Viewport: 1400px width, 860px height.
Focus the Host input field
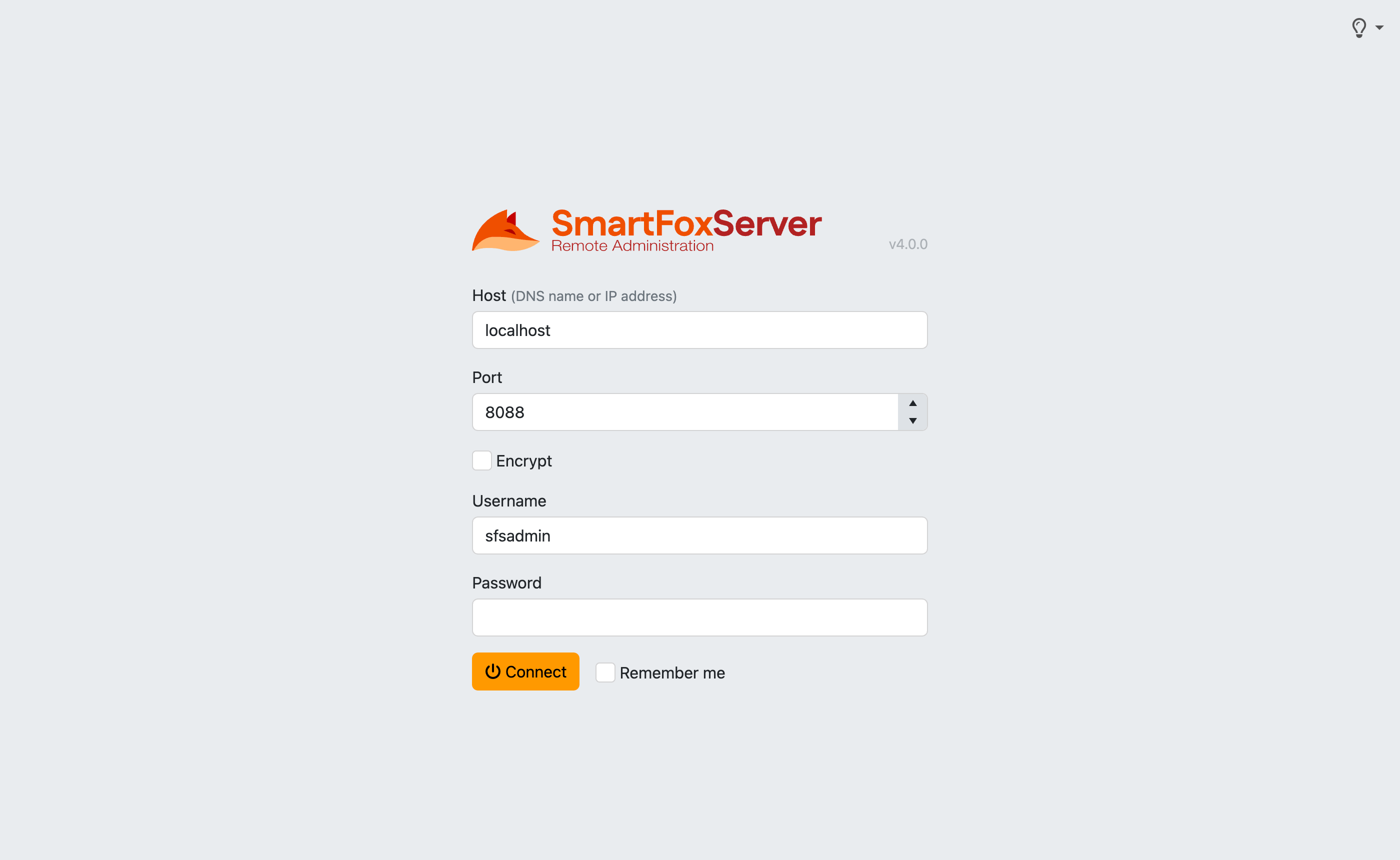pyautogui.click(x=699, y=330)
